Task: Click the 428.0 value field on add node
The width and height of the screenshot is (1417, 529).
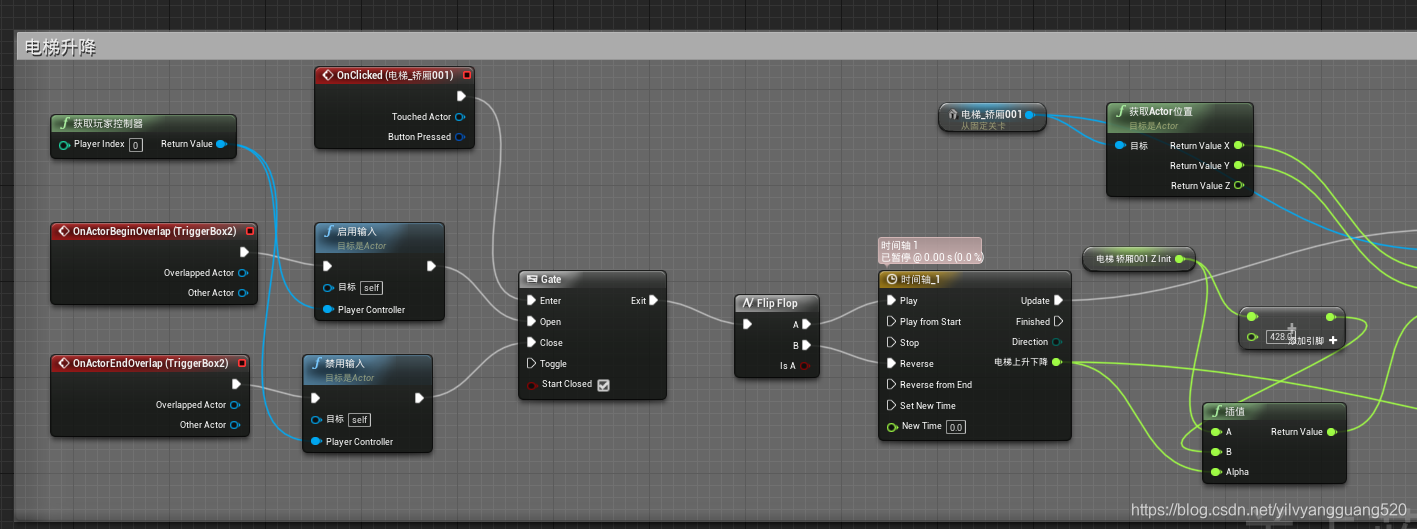Action: tap(1280, 337)
